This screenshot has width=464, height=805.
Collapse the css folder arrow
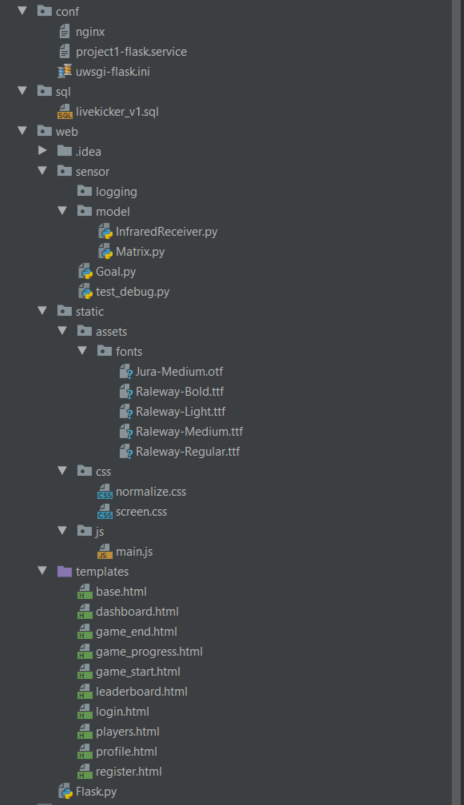tap(63, 471)
